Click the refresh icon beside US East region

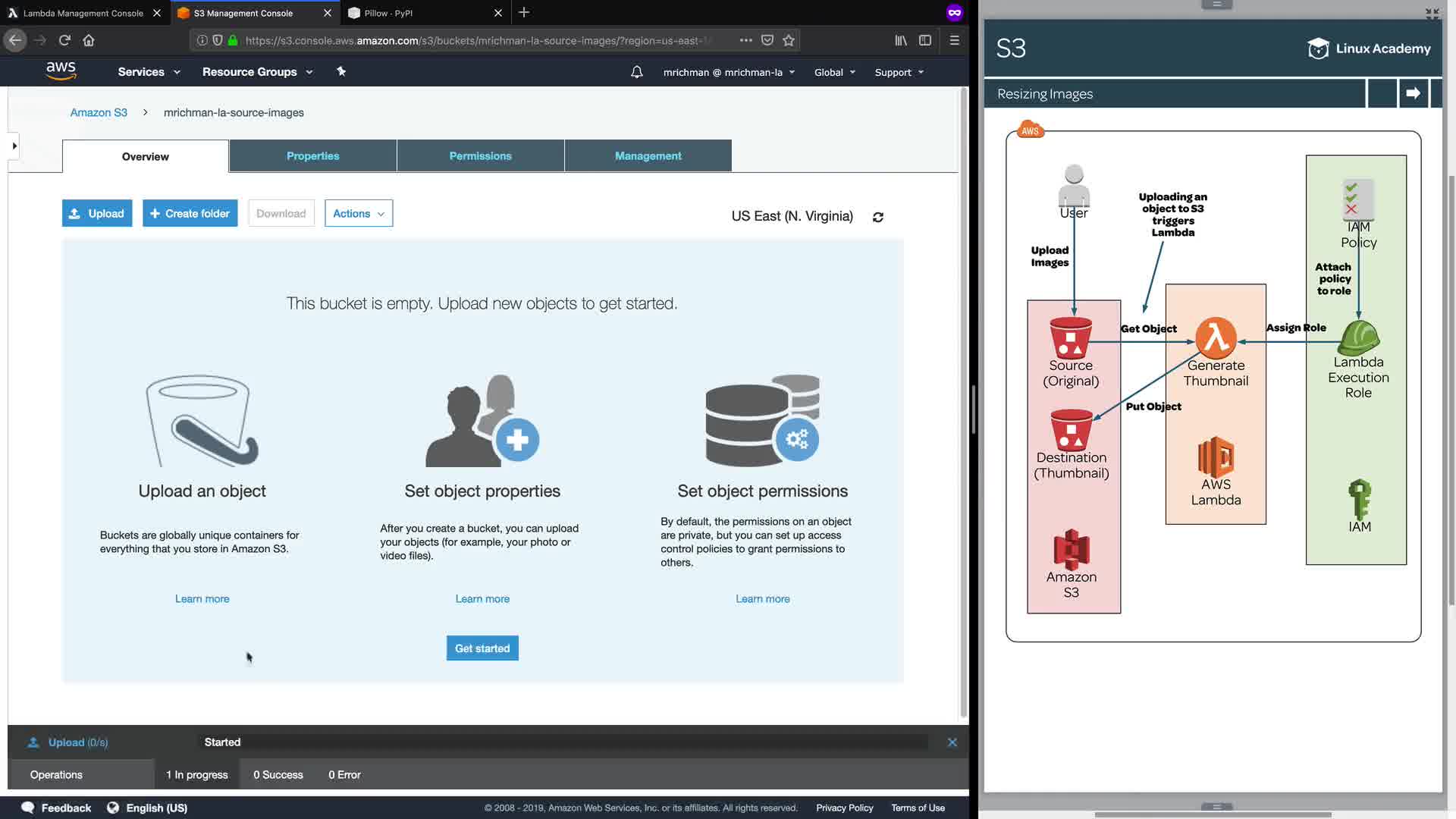(877, 217)
